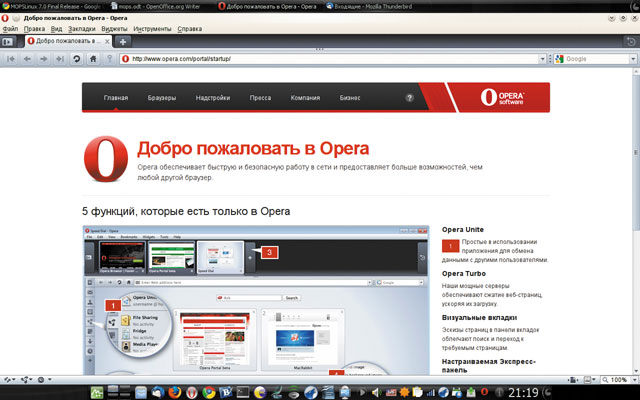Toggle the Opera side panel button

pyautogui.click(x=7, y=42)
